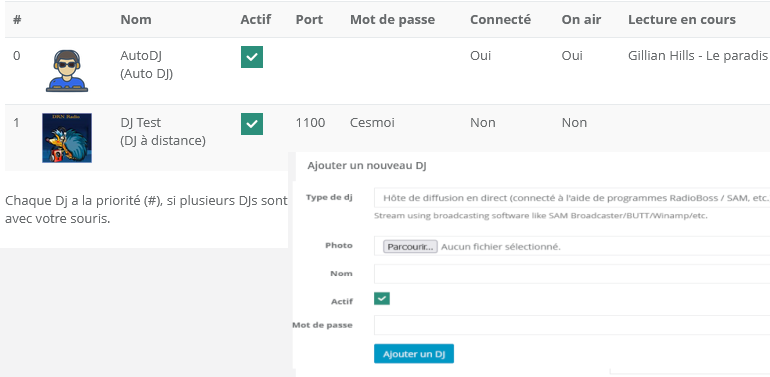
Task: Click the Parcourir file browse button
Action: coord(410,246)
